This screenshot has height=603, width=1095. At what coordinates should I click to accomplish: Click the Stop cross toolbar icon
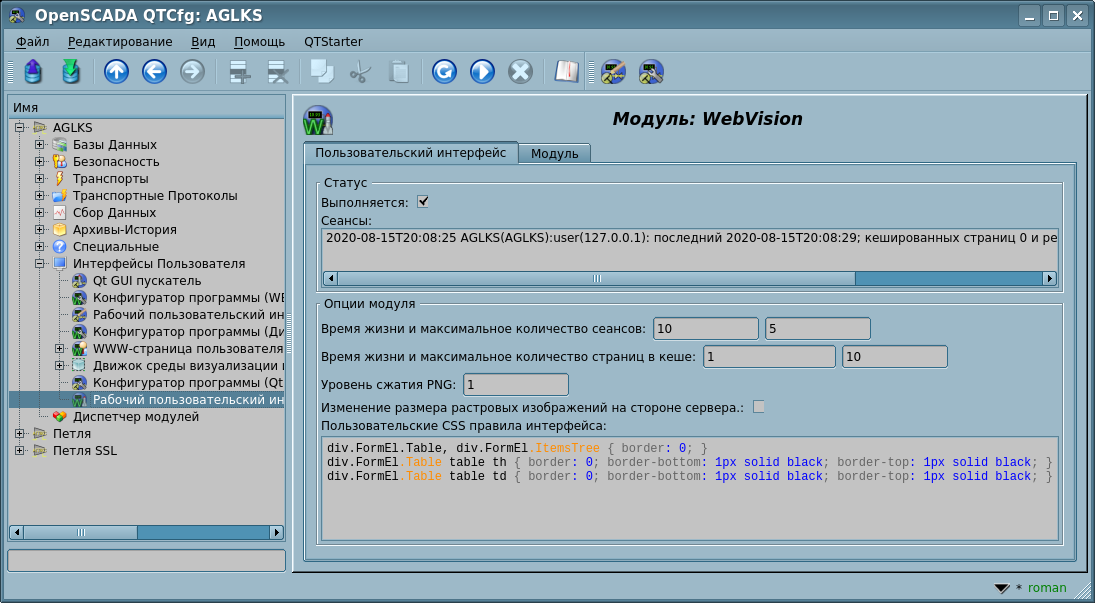coord(520,71)
